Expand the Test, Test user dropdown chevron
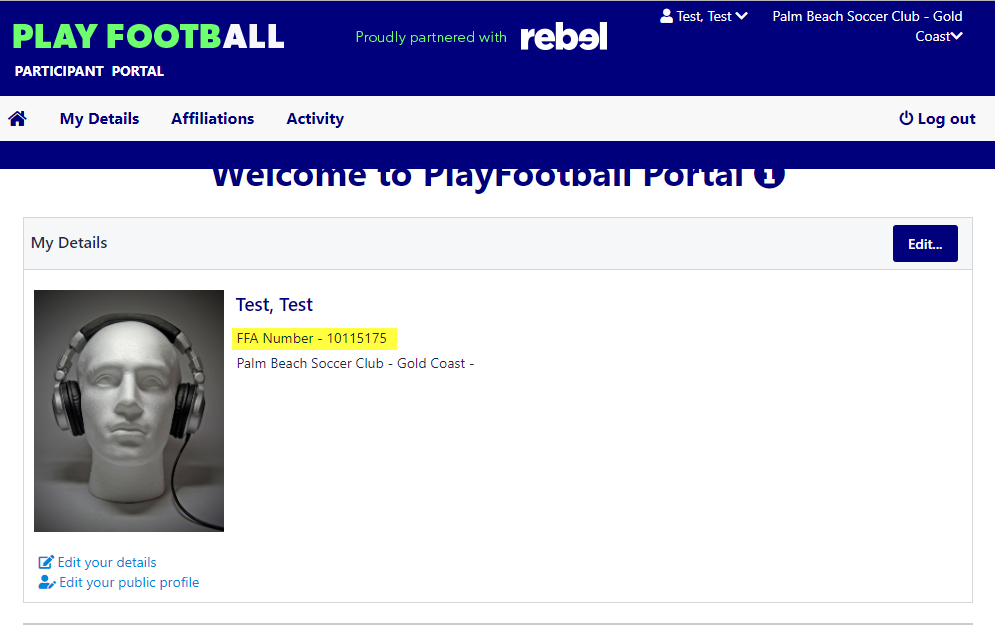This screenshot has height=625, width=995. coord(742,16)
